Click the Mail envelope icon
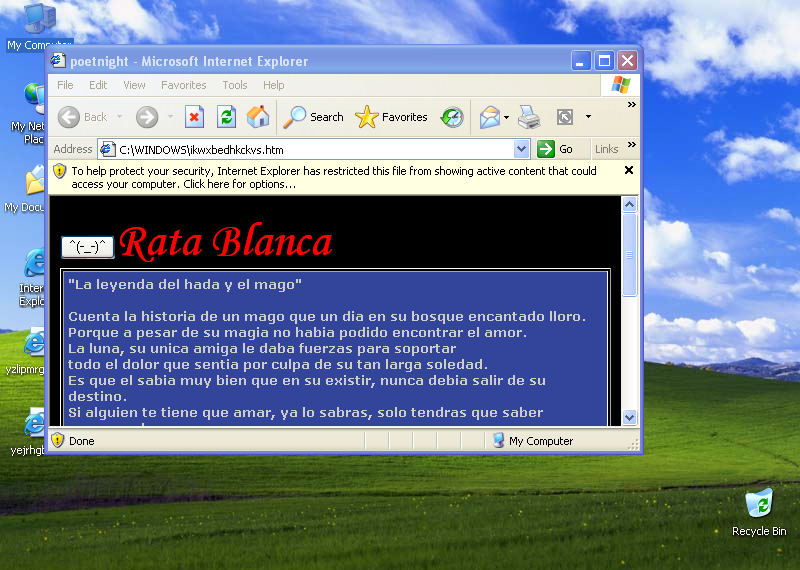 coord(490,117)
